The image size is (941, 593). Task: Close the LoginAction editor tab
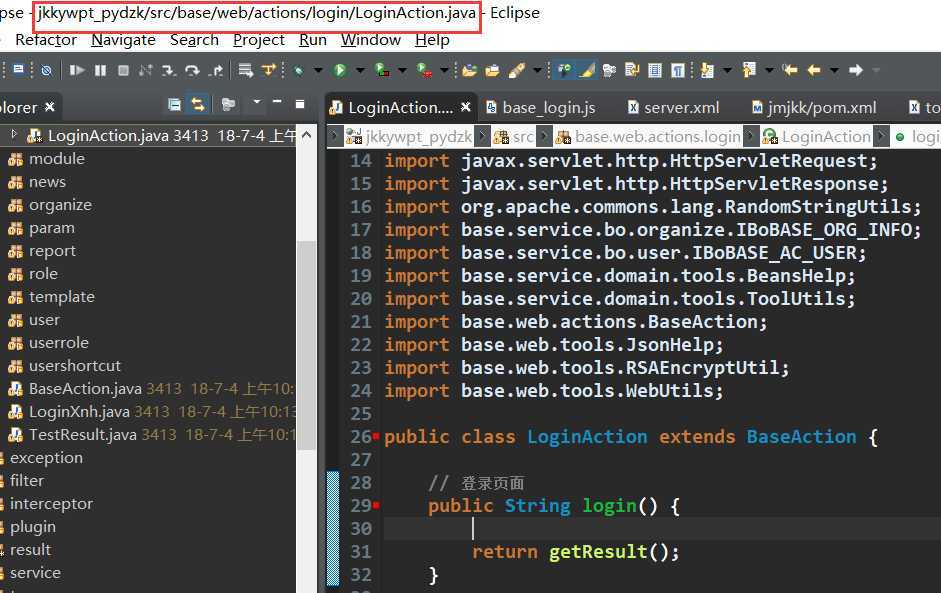pos(466,107)
